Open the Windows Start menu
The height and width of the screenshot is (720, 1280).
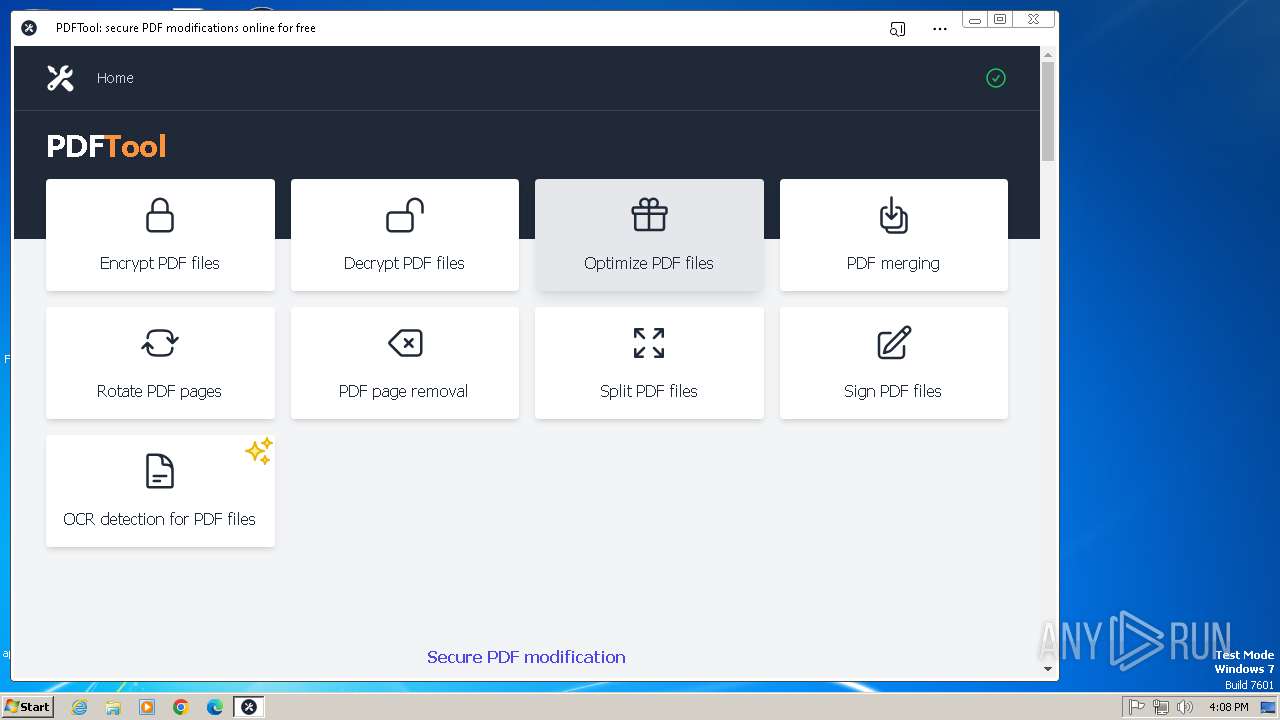tap(28, 706)
